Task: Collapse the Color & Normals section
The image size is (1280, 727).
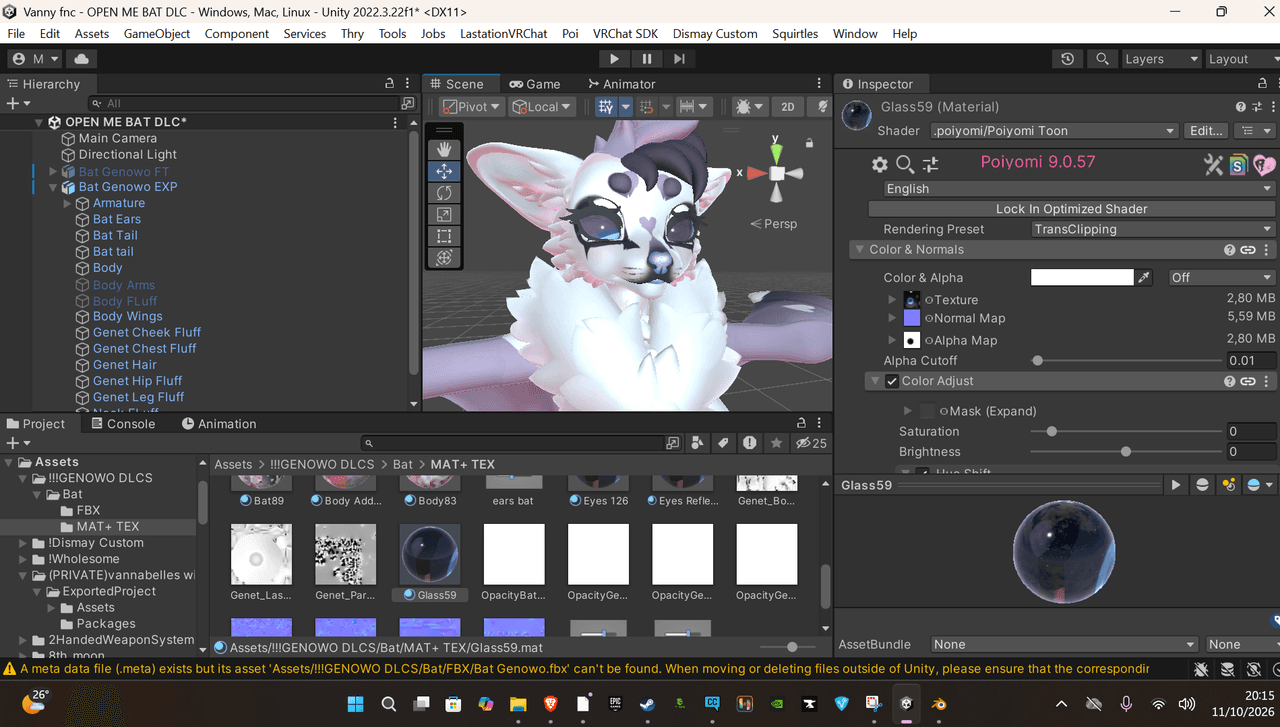Action: (858, 250)
